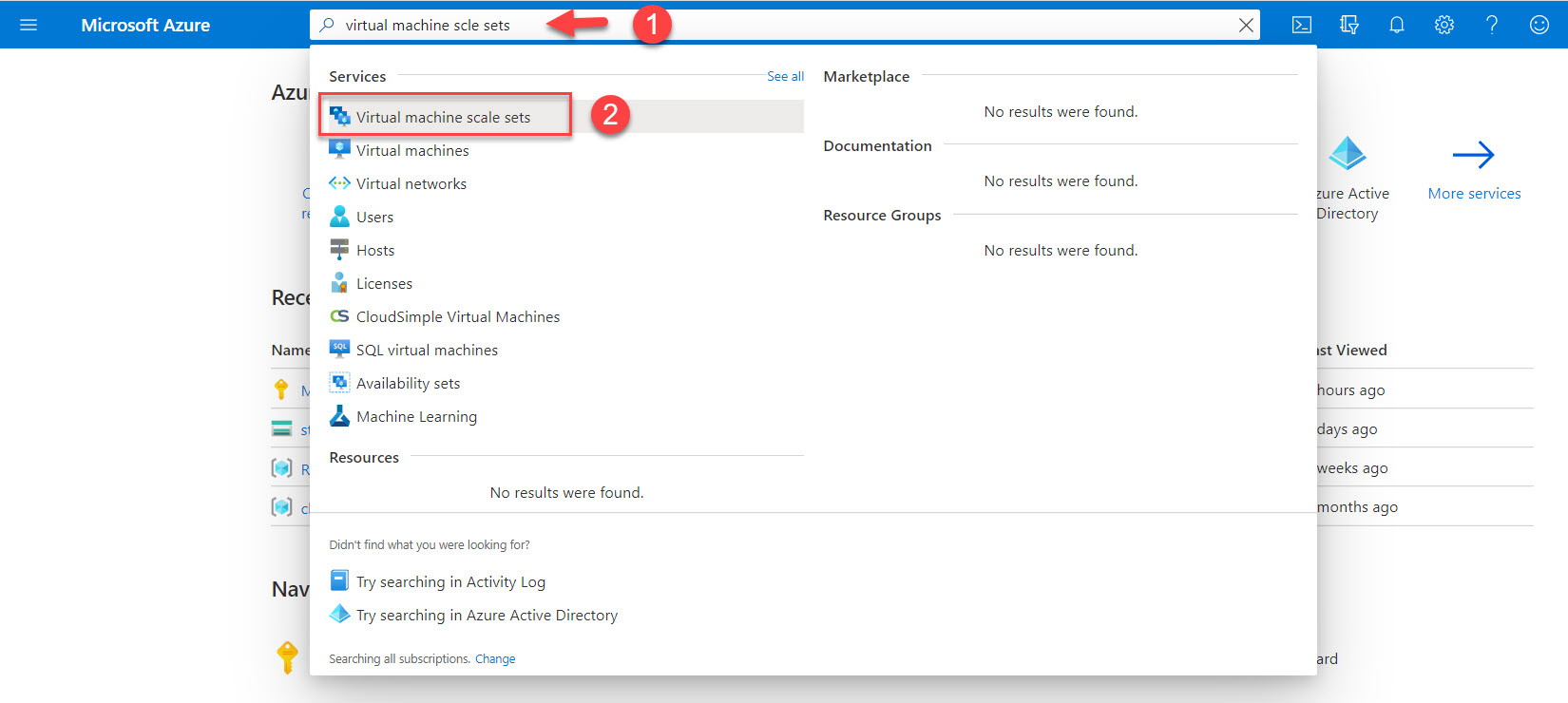This screenshot has width=1568, height=703.
Task: Launch Cloud Shell from top bar
Action: 1302,25
